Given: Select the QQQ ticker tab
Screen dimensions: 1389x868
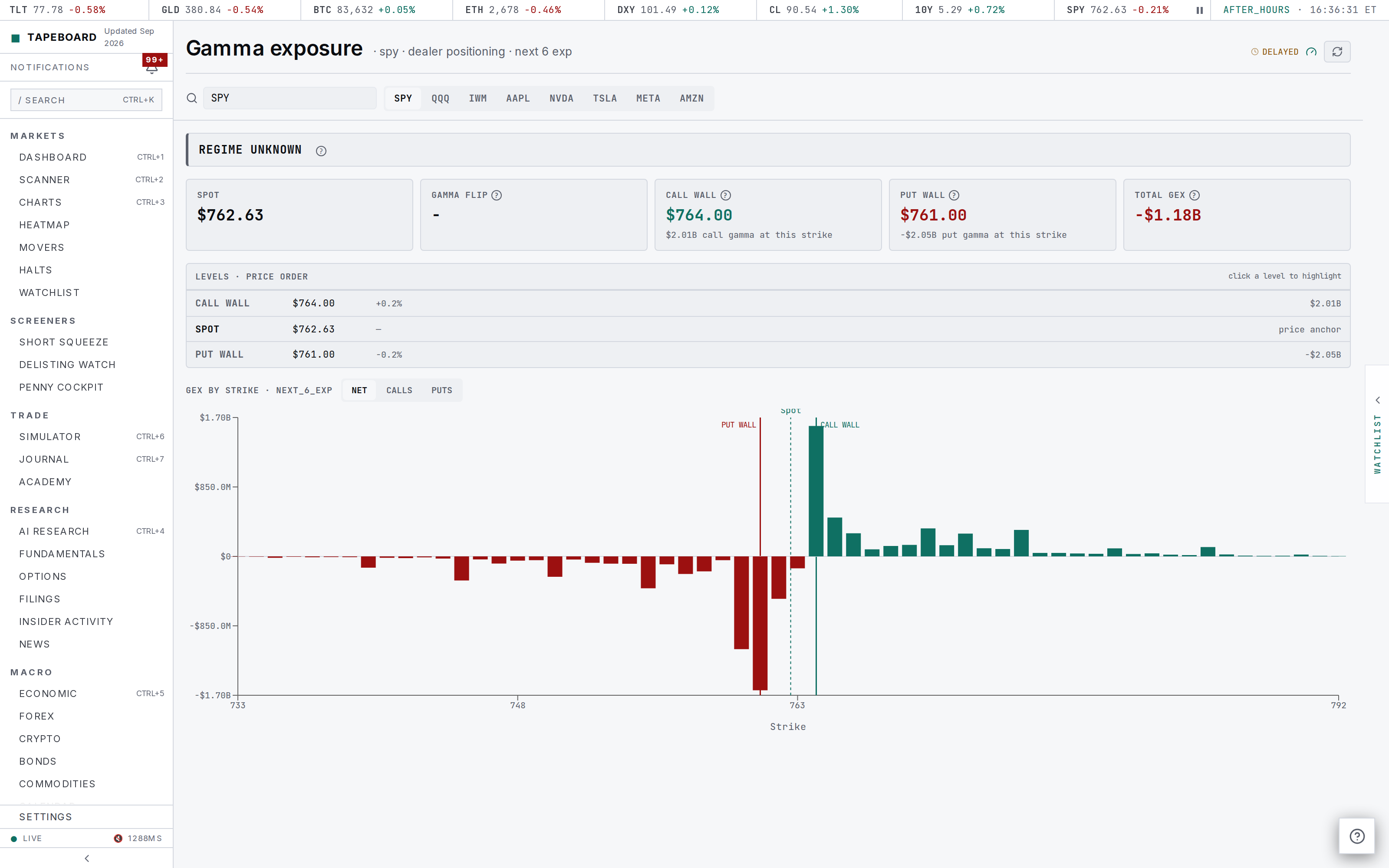Looking at the screenshot, I should [x=440, y=98].
